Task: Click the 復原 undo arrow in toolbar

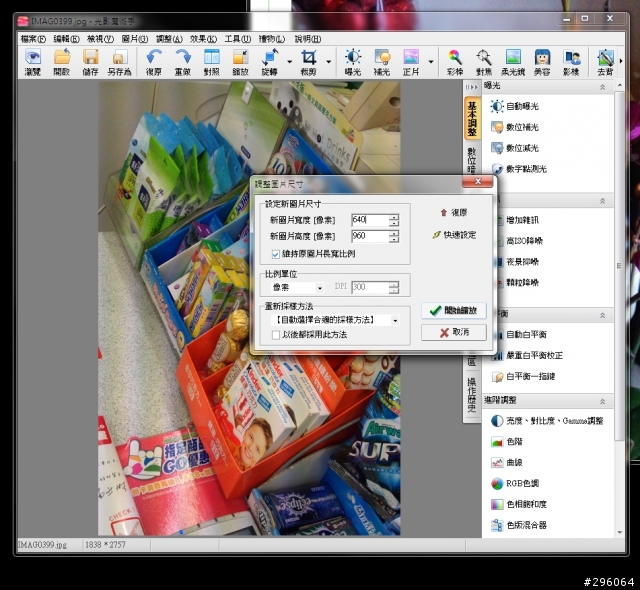Action: point(154,62)
